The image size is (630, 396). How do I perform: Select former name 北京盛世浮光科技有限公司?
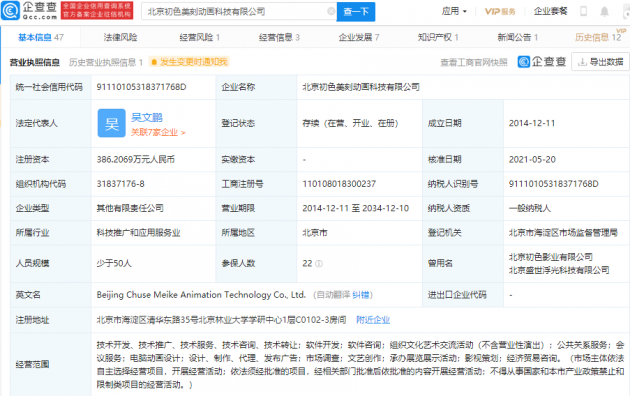[x=559, y=270]
